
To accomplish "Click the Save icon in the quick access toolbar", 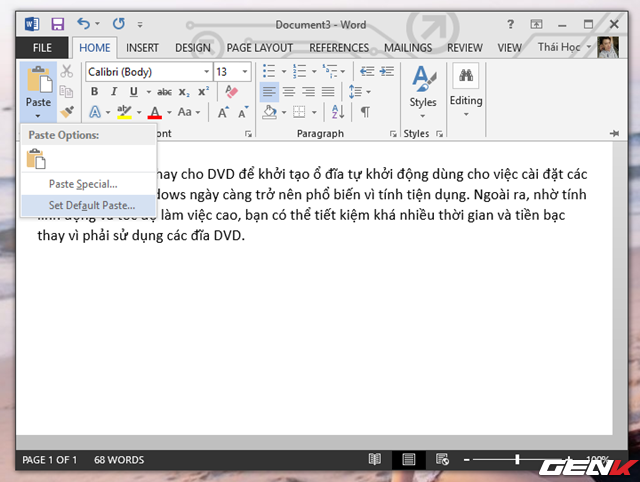I will (57, 24).
